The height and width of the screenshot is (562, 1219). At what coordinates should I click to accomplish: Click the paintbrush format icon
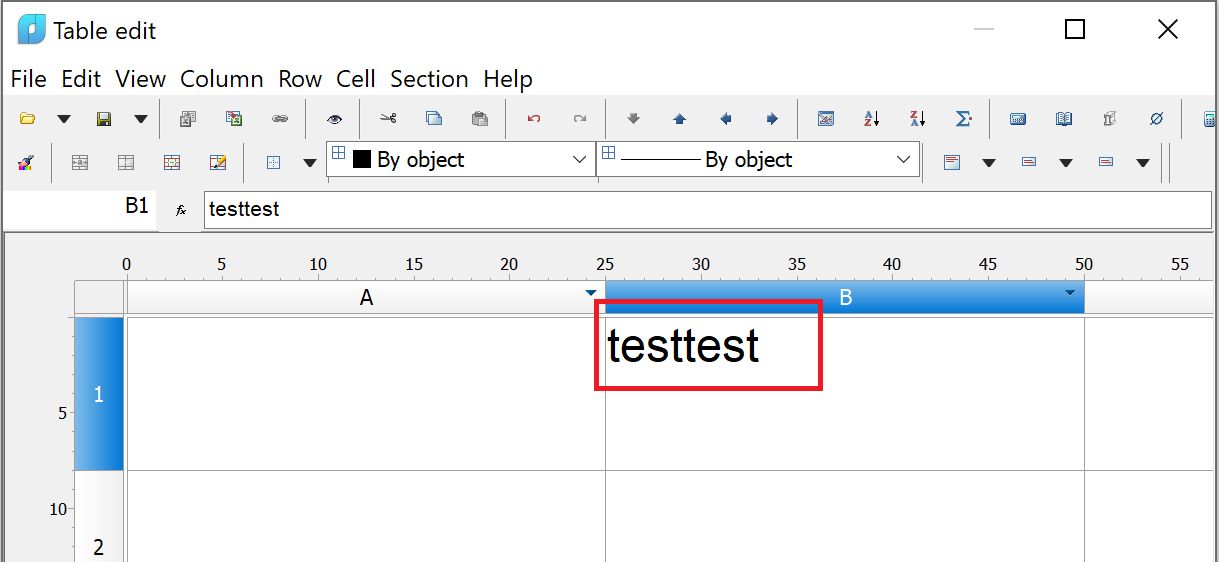point(28,162)
